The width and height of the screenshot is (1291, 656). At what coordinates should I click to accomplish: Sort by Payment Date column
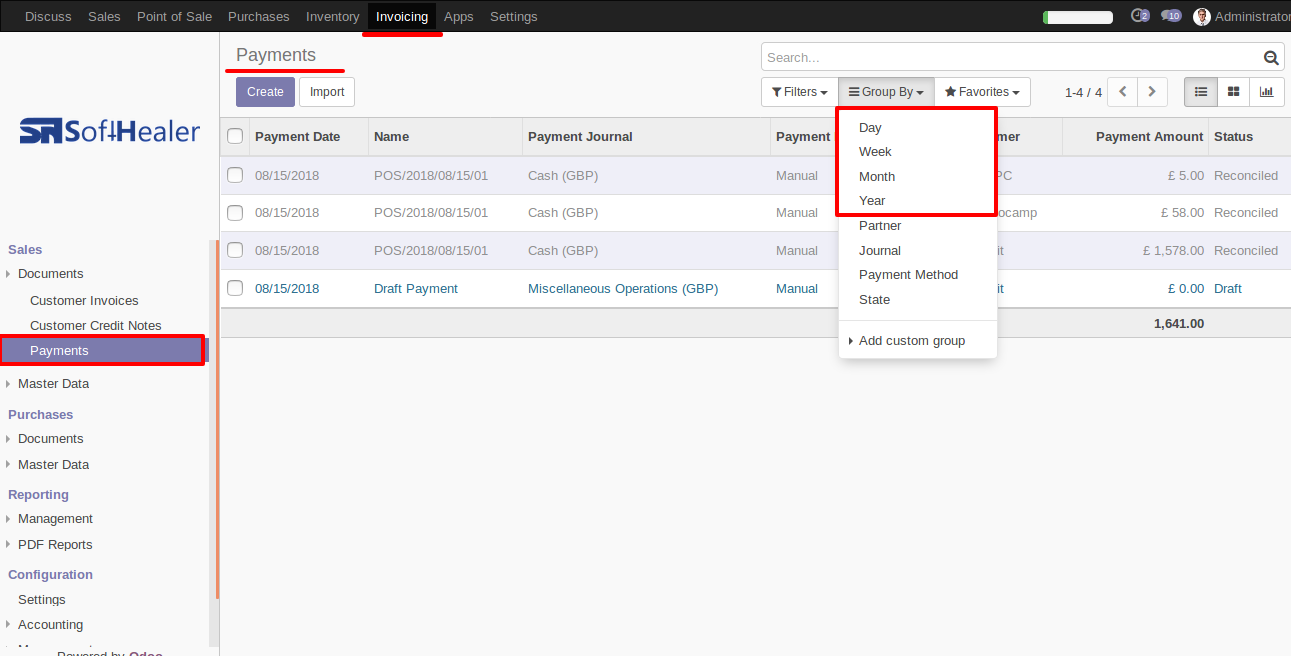click(x=297, y=137)
